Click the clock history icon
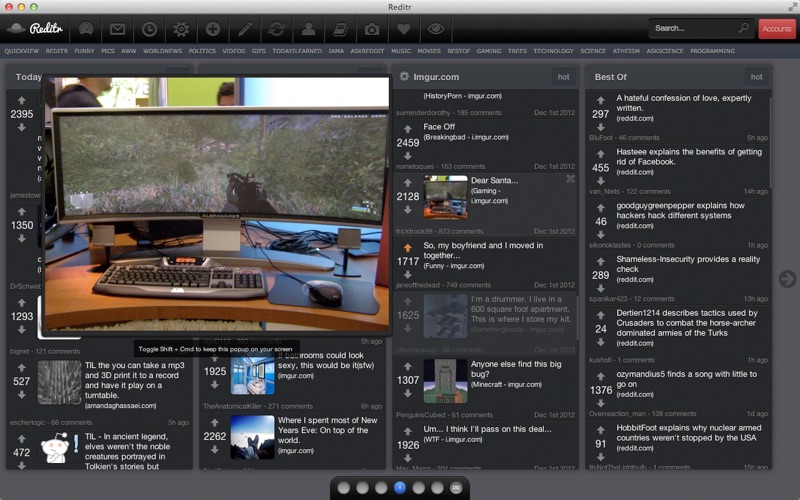This screenshot has height=500, width=800. tap(149, 29)
